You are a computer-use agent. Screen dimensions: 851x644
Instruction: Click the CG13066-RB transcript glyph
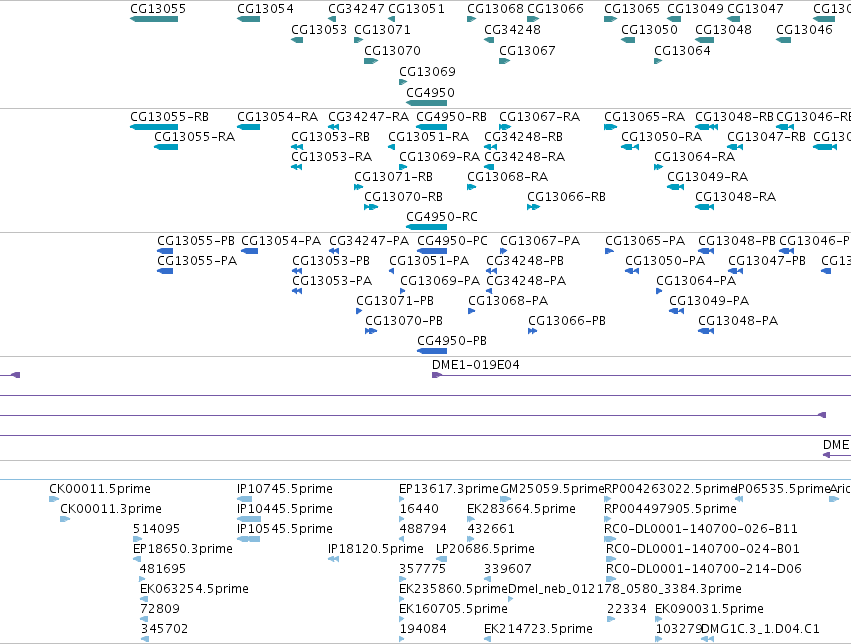tap(534, 207)
